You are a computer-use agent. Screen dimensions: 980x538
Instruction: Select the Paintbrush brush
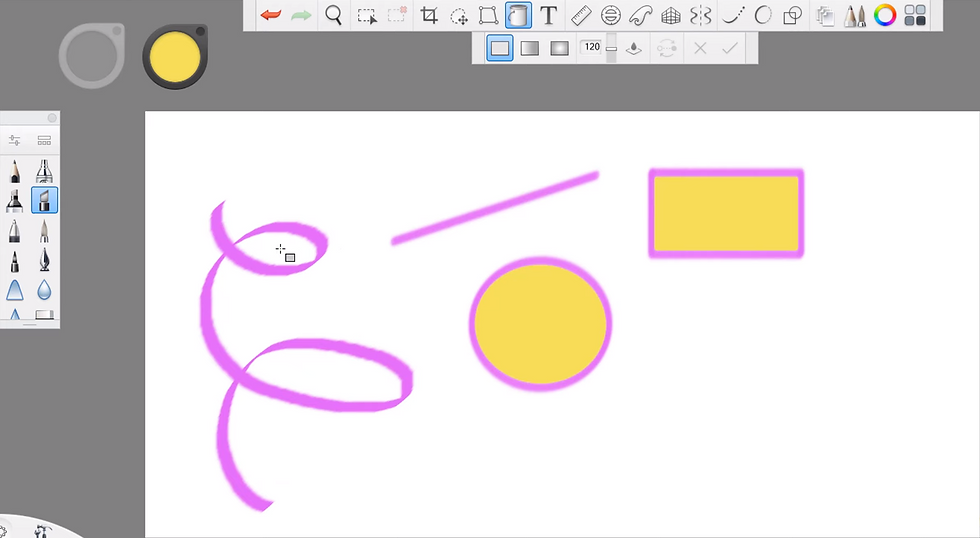44,231
